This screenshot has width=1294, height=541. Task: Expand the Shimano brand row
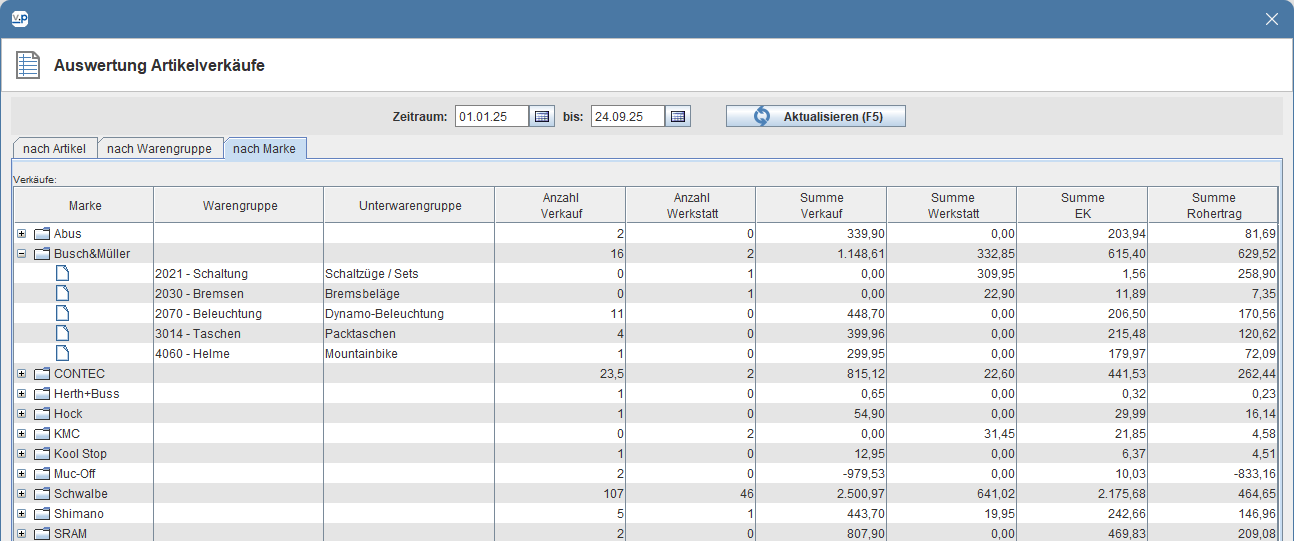coord(22,514)
